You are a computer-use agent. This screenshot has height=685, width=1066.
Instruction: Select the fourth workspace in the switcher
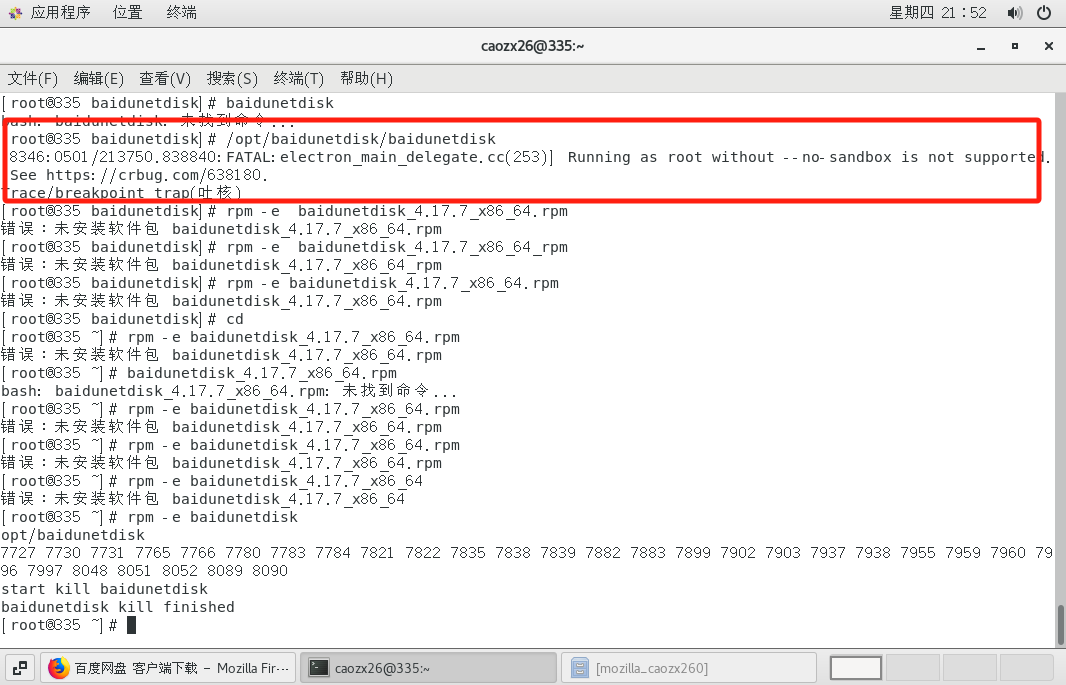point(1027,668)
